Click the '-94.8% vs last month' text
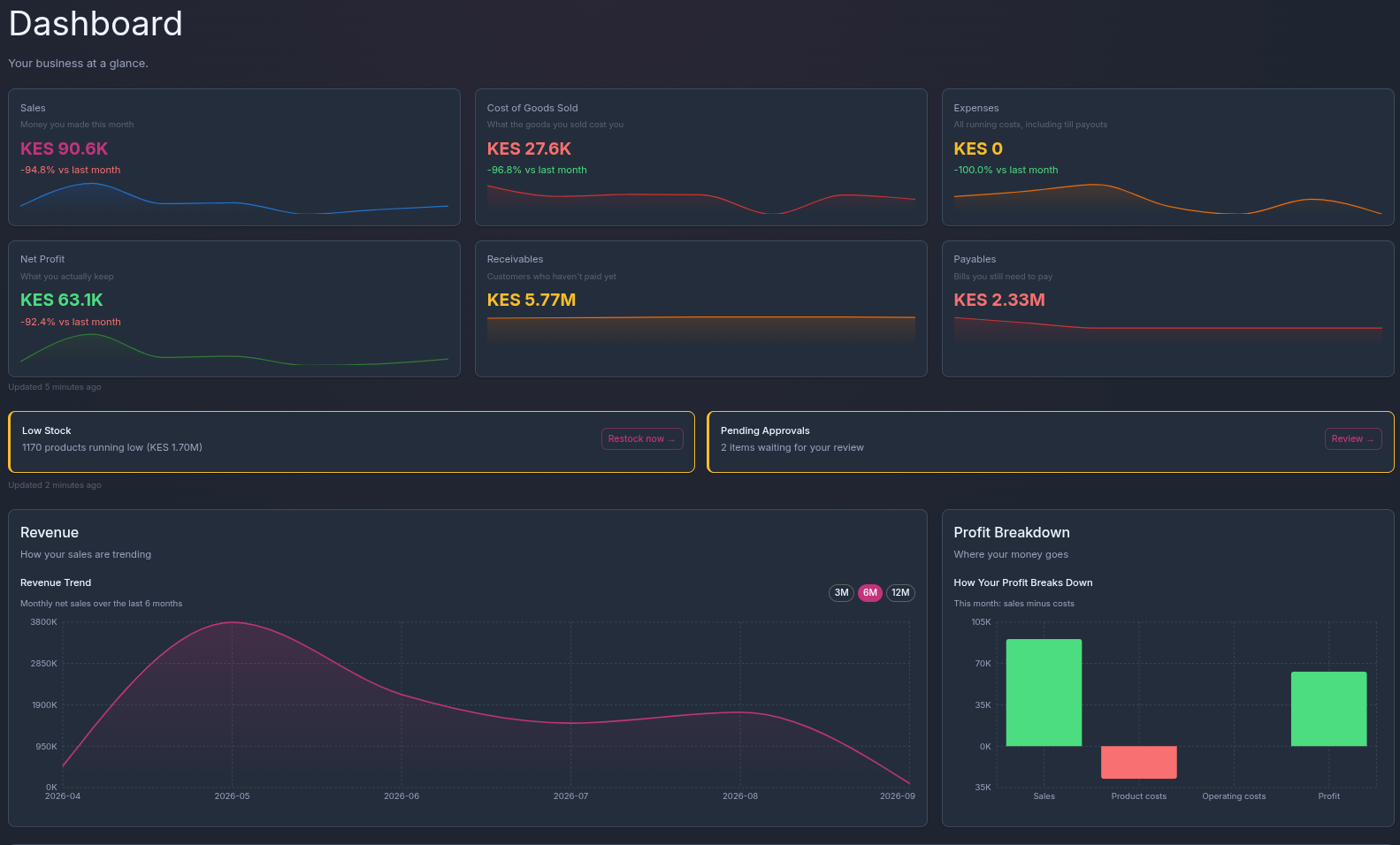 pos(71,170)
